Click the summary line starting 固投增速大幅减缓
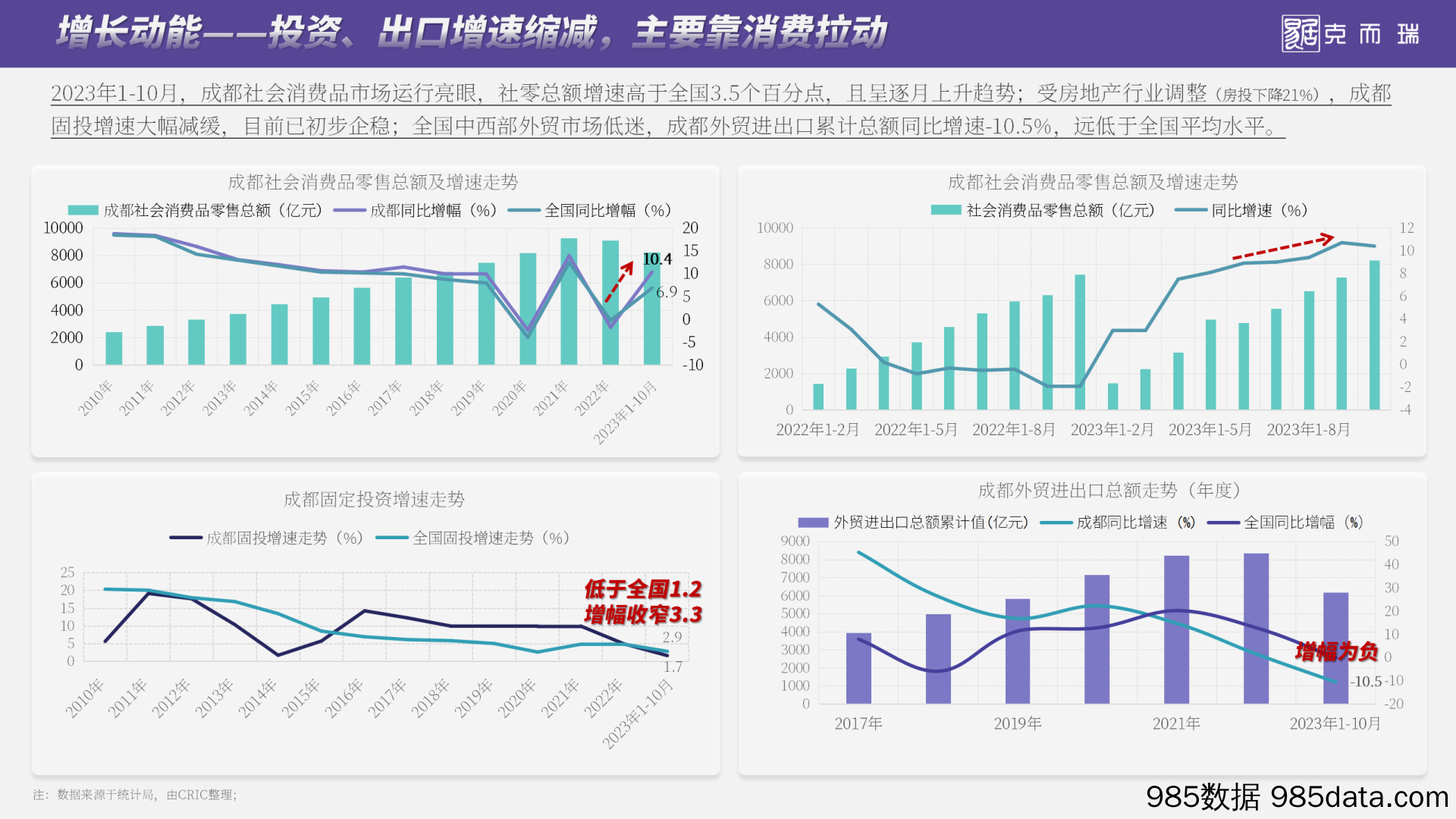 tap(668, 126)
